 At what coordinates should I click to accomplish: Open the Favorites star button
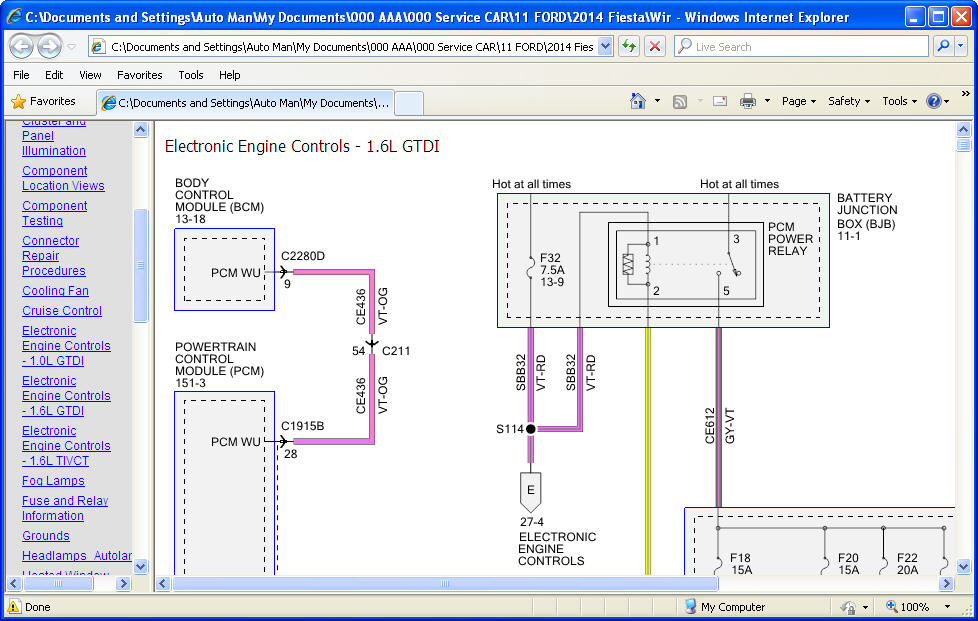coord(43,101)
